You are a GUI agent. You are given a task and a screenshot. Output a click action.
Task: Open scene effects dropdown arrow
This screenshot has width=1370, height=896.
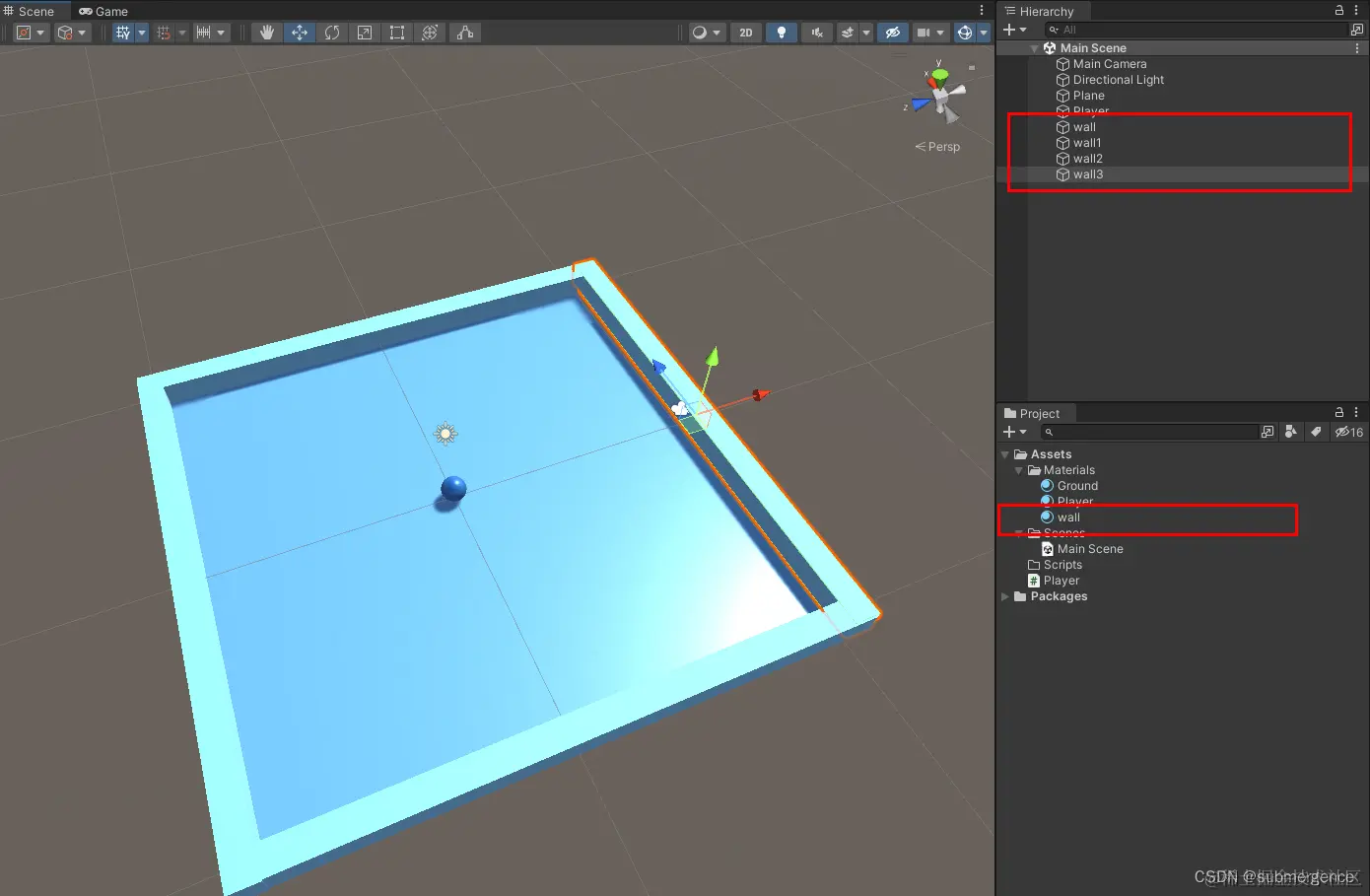coord(866,33)
